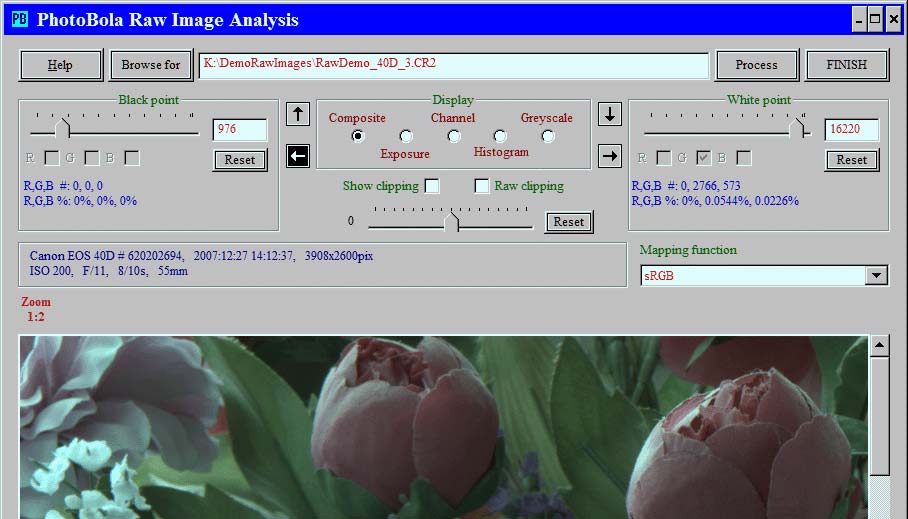This screenshot has width=908, height=519.
Task: Click the PB application icon in title bar
Action: [x=19, y=20]
